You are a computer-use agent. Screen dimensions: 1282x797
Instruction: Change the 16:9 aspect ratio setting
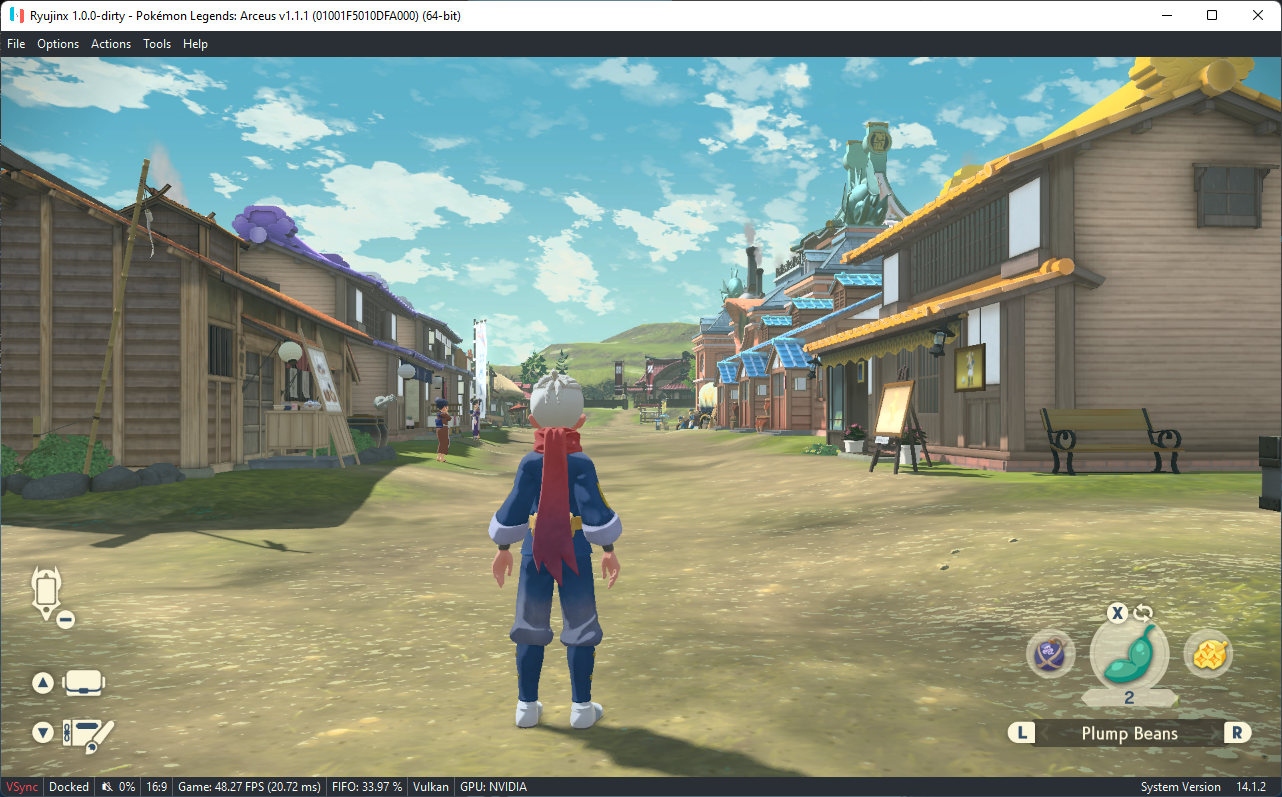point(156,787)
